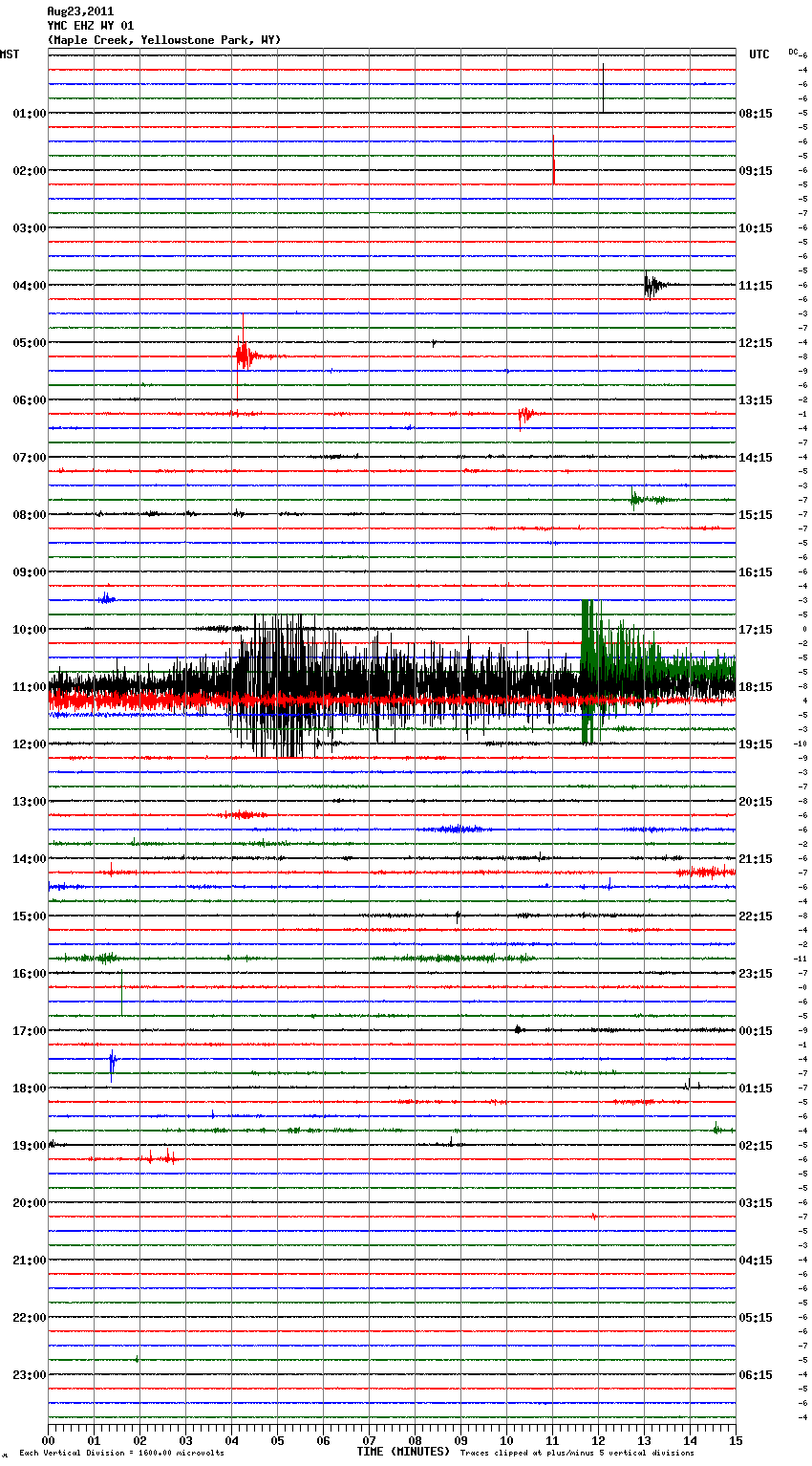Screen dimensions: 812x1466
Task: Click the 23:00 MST time label
Action: click(x=30, y=1375)
